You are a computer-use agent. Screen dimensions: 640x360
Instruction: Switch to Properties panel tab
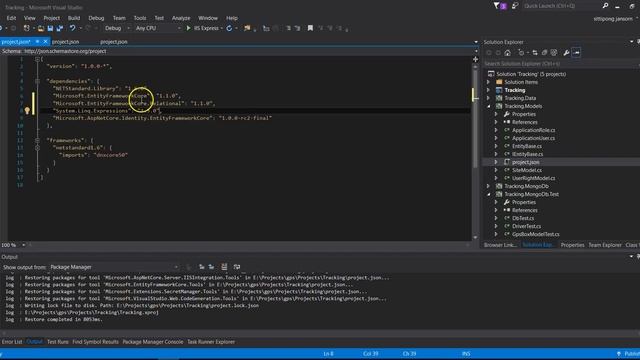(x=572, y=245)
